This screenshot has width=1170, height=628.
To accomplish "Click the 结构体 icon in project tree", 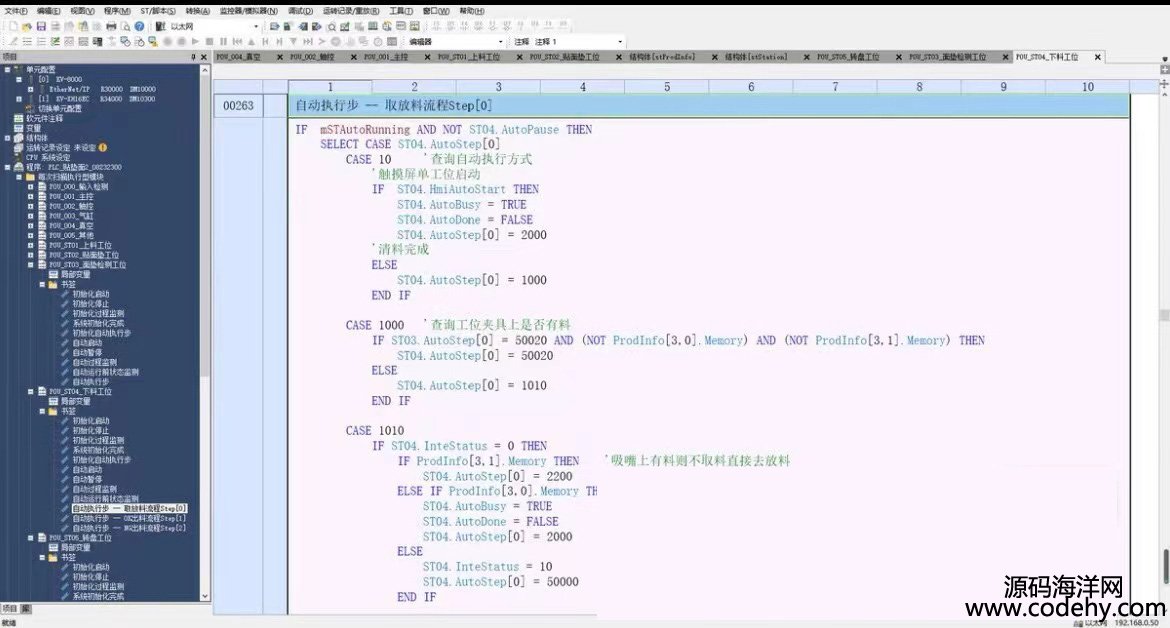I will (19, 138).
